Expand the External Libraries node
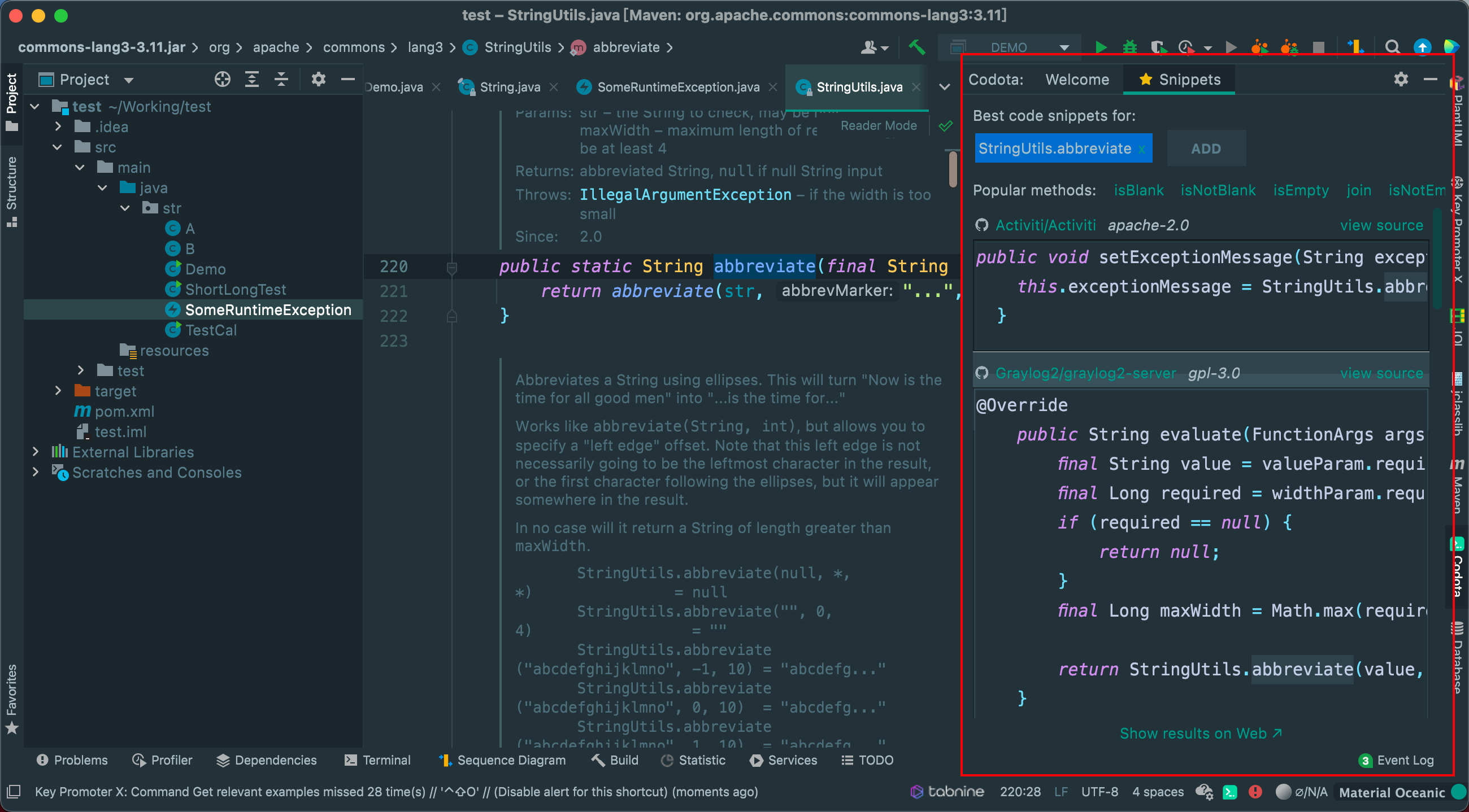1469x812 pixels. click(36, 452)
